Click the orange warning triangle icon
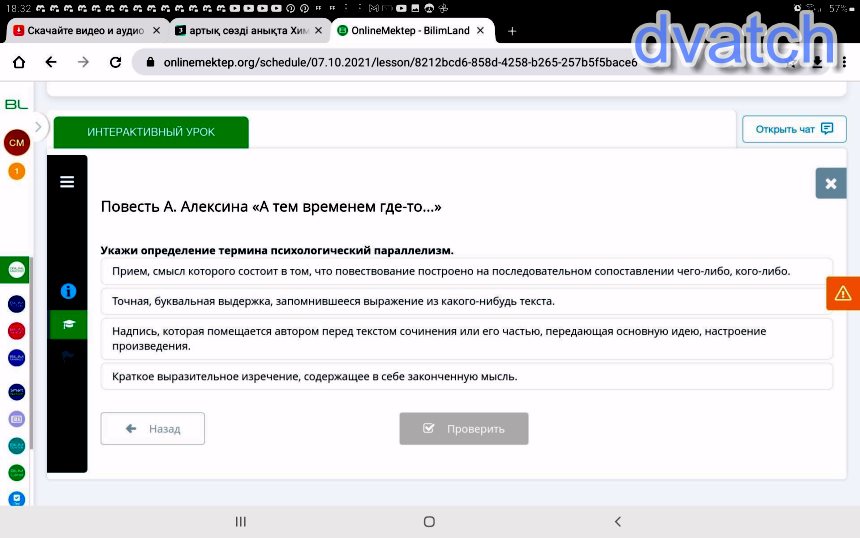 pos(843,293)
